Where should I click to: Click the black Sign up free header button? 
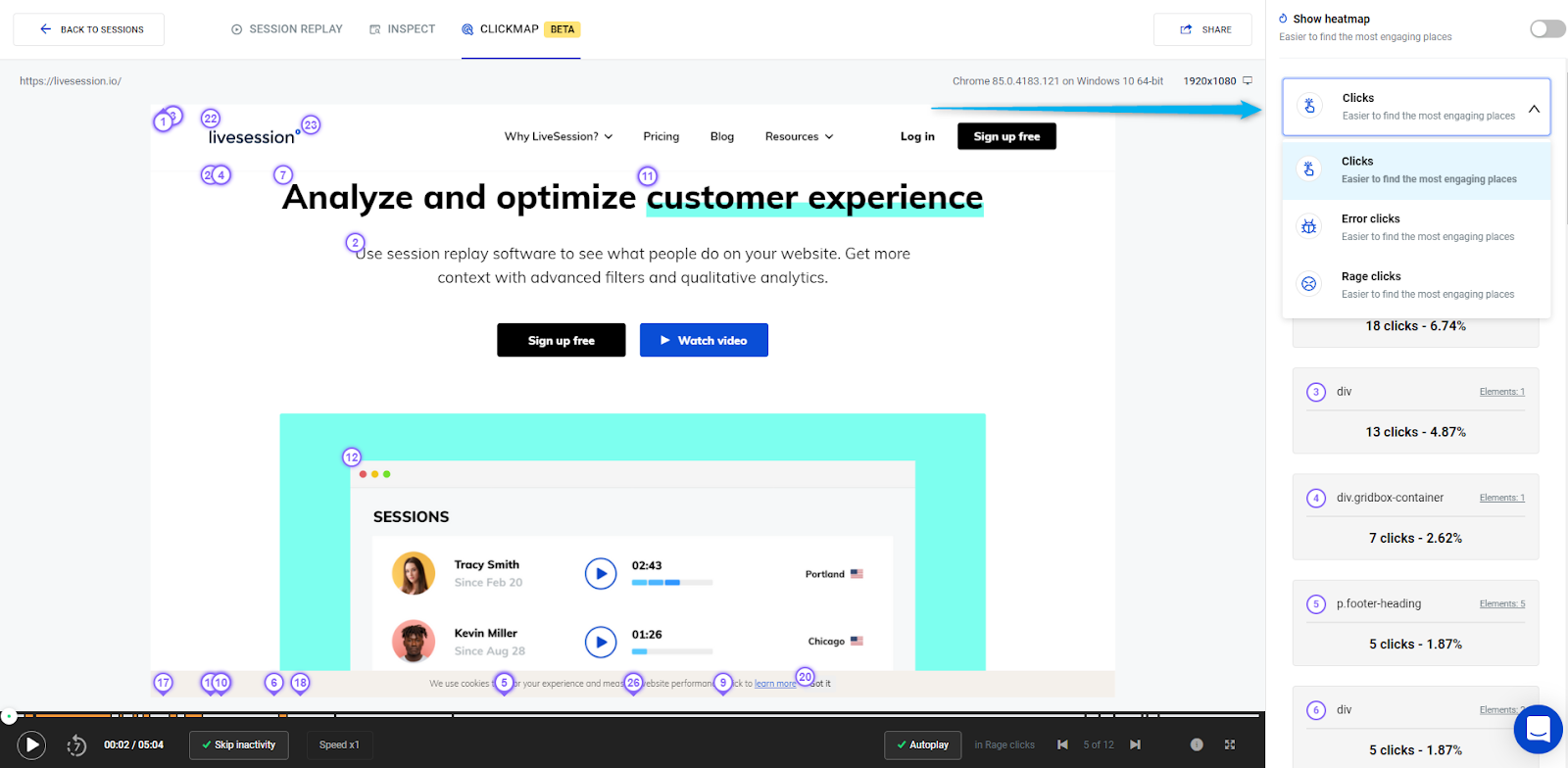tap(1006, 136)
